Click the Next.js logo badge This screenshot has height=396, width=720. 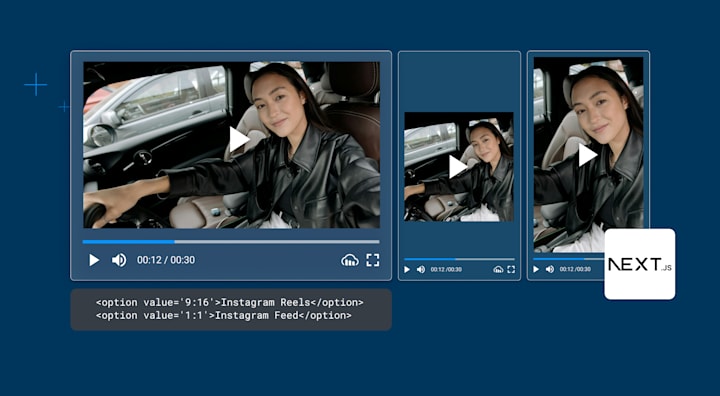click(x=640, y=264)
